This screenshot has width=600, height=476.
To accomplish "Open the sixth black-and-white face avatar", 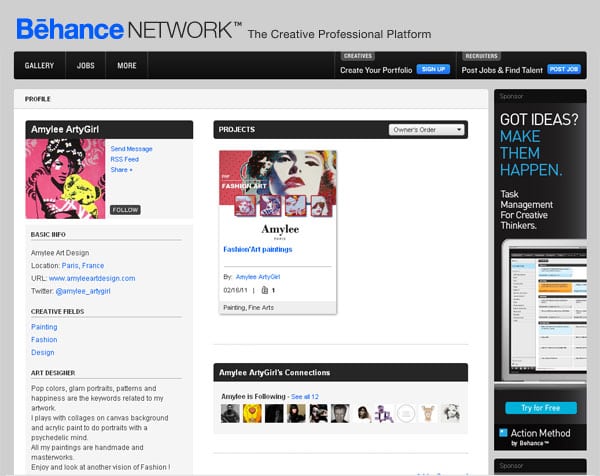I will click(340, 414).
